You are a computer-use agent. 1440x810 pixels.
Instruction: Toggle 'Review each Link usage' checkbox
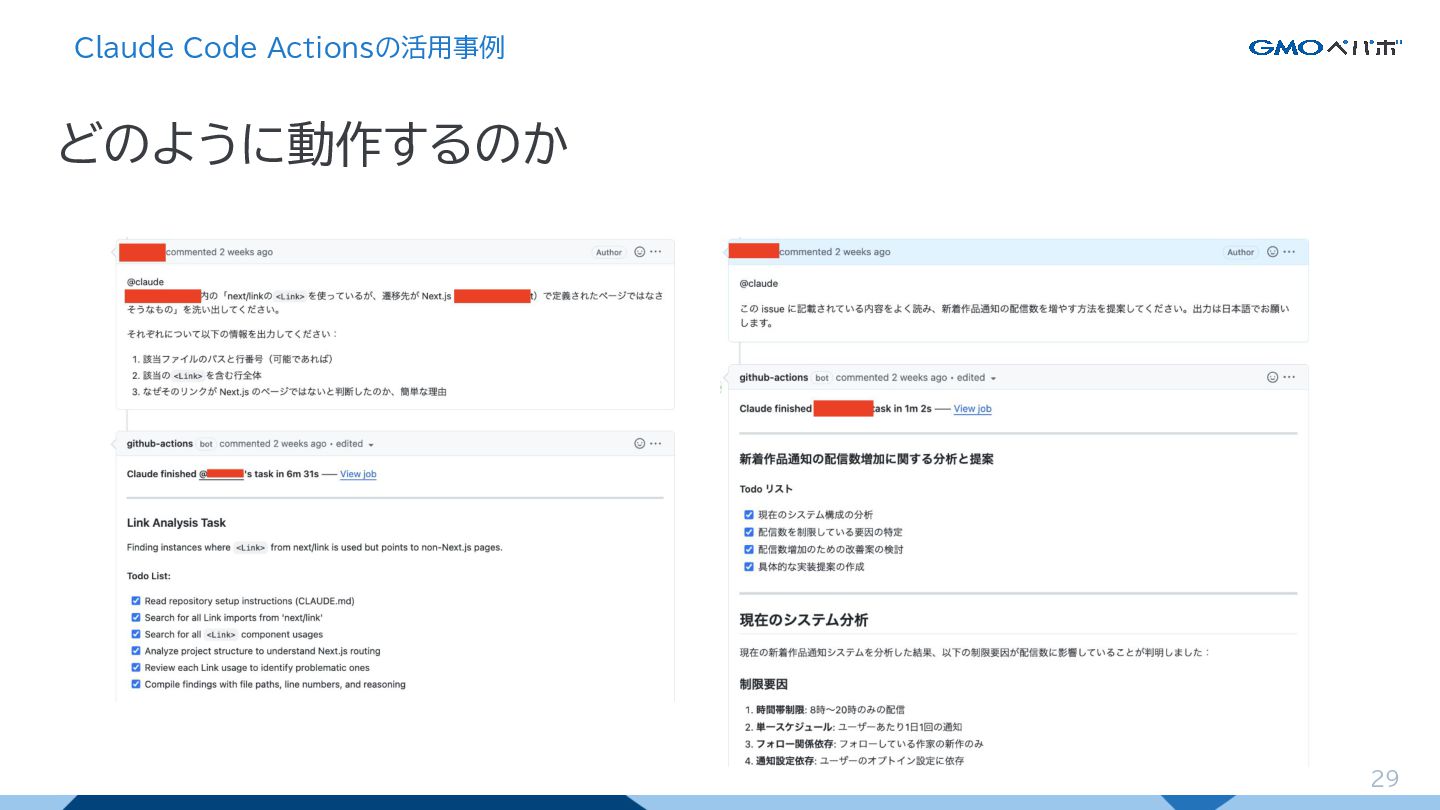[x=136, y=667]
